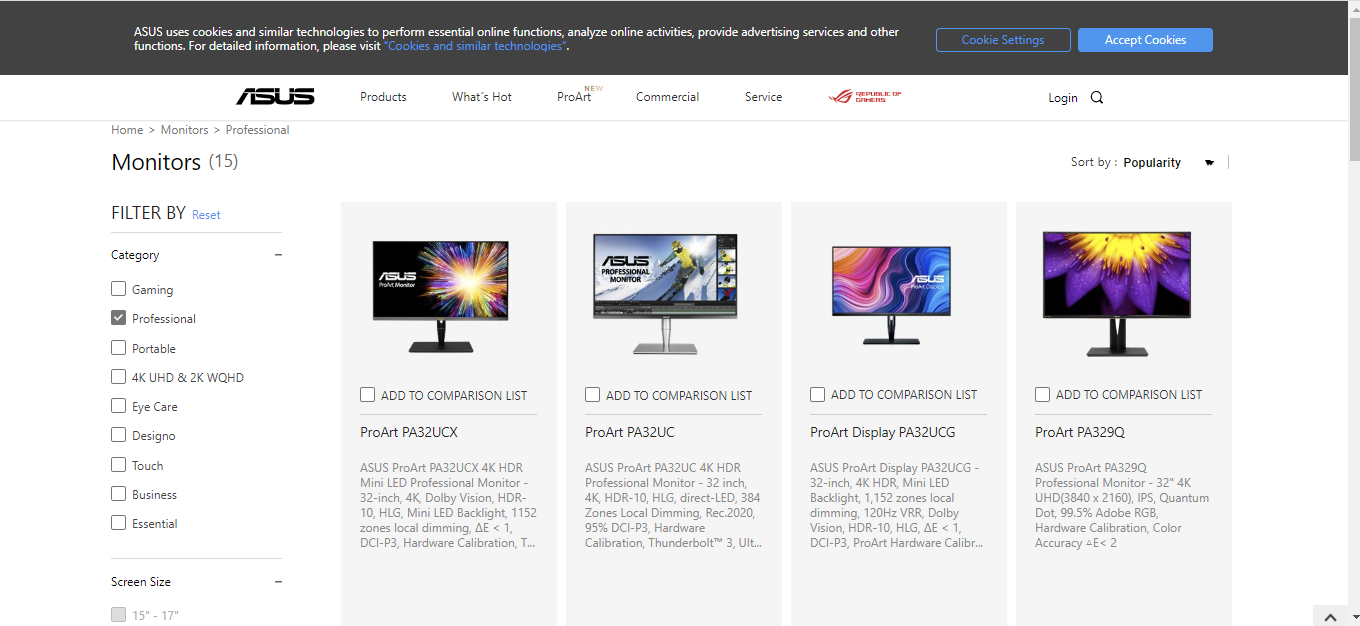View the ProArt PA32UCX monitor image
The width and height of the screenshot is (1360, 626).
(441, 296)
